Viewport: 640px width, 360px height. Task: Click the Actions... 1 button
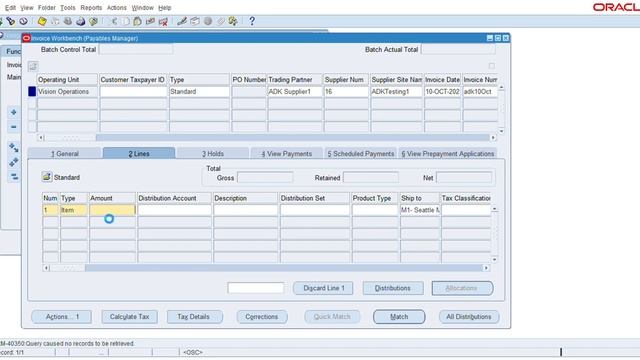click(x=62, y=317)
